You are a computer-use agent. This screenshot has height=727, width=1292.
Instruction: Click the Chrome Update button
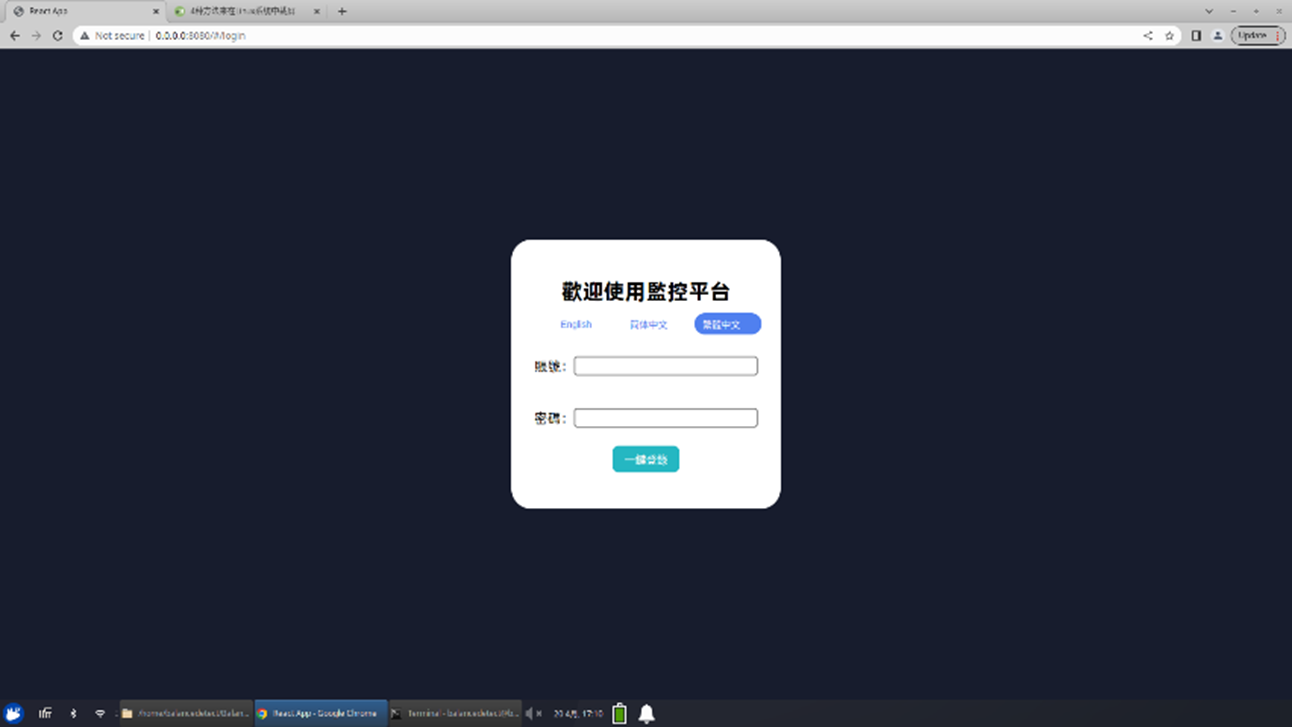tap(1253, 36)
